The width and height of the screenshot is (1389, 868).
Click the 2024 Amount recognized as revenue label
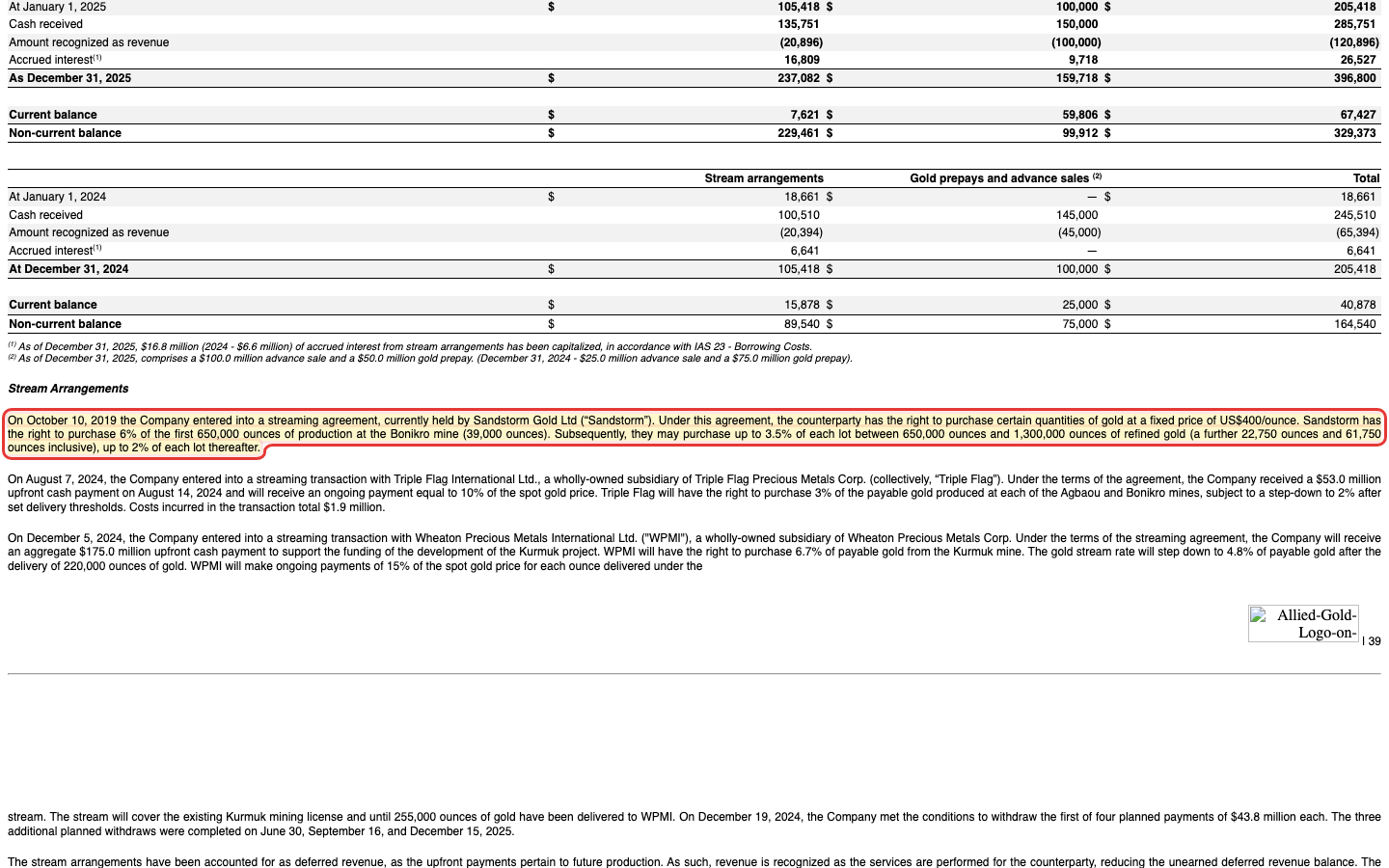pos(89,232)
